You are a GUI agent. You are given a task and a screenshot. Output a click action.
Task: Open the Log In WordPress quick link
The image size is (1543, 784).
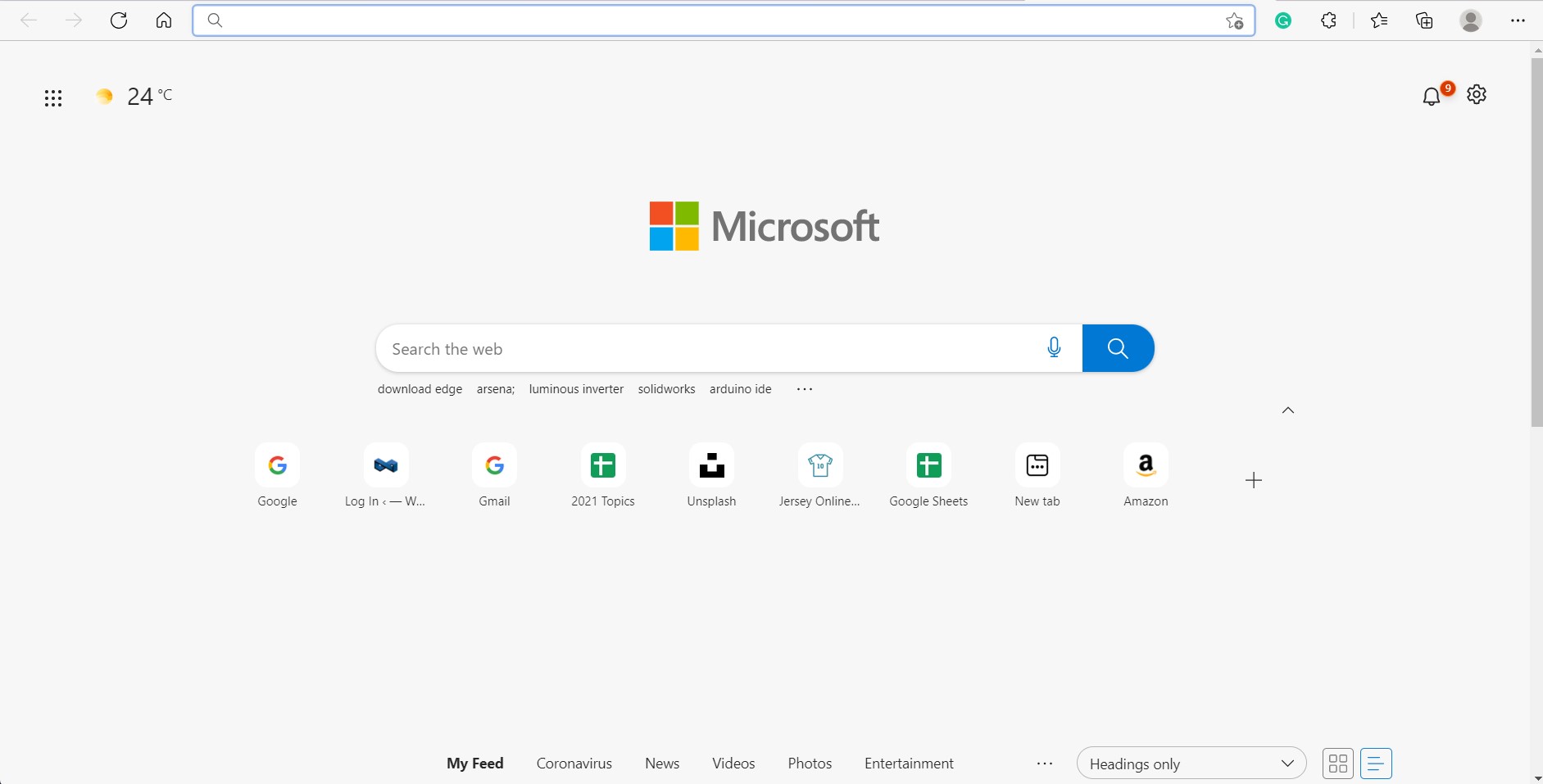coord(385,476)
